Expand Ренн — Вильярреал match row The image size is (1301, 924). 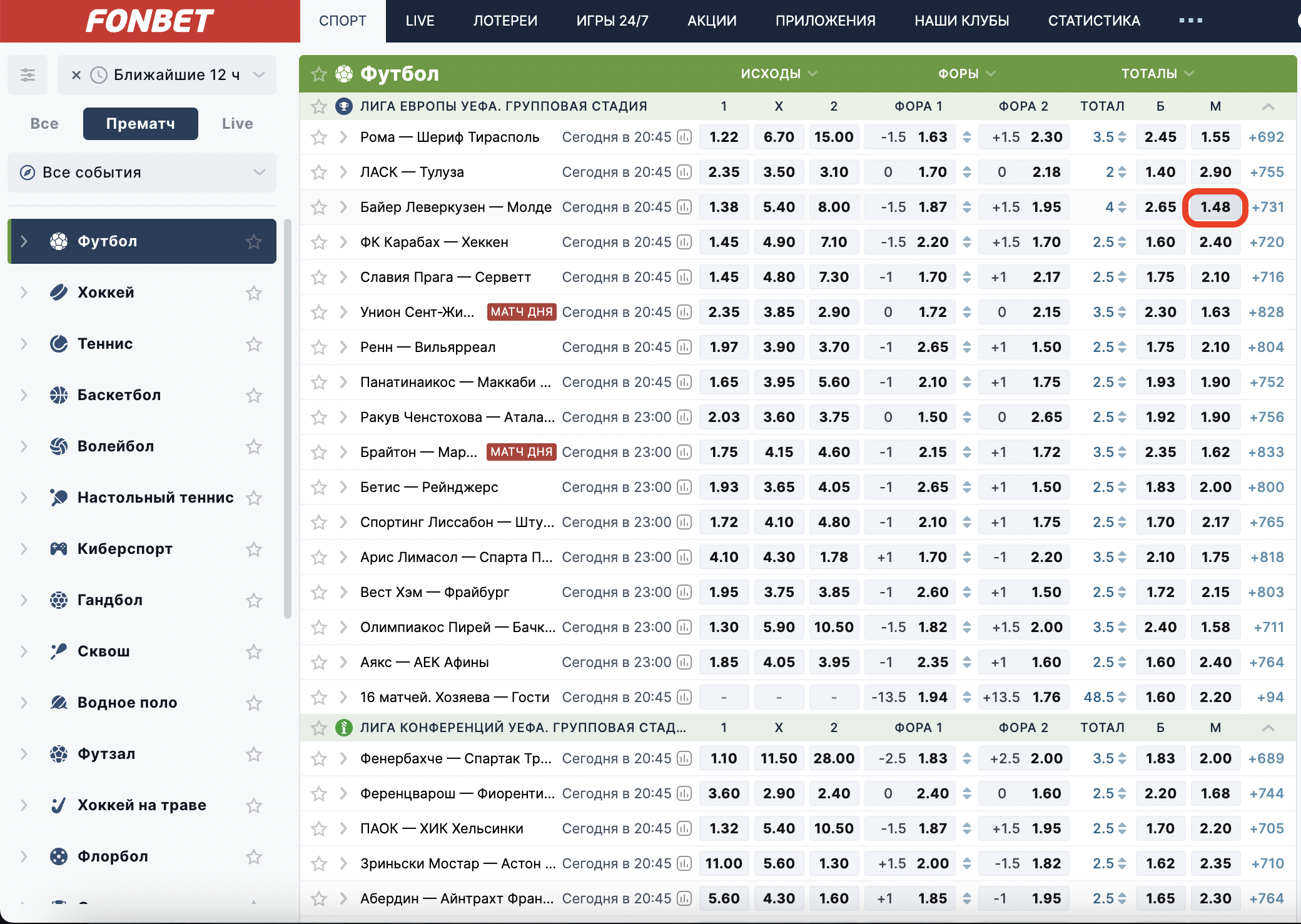pos(343,347)
